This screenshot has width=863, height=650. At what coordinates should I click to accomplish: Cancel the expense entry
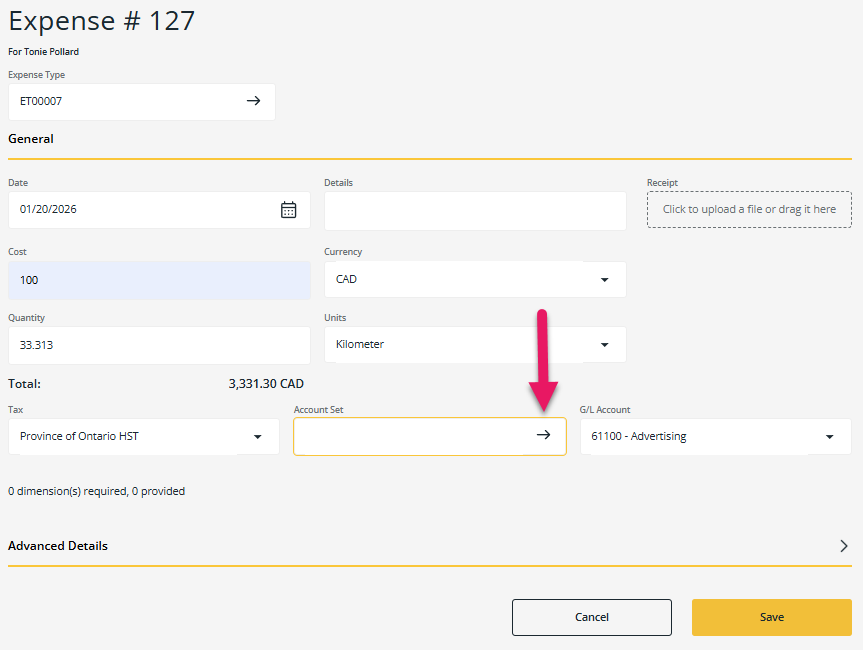pos(591,617)
